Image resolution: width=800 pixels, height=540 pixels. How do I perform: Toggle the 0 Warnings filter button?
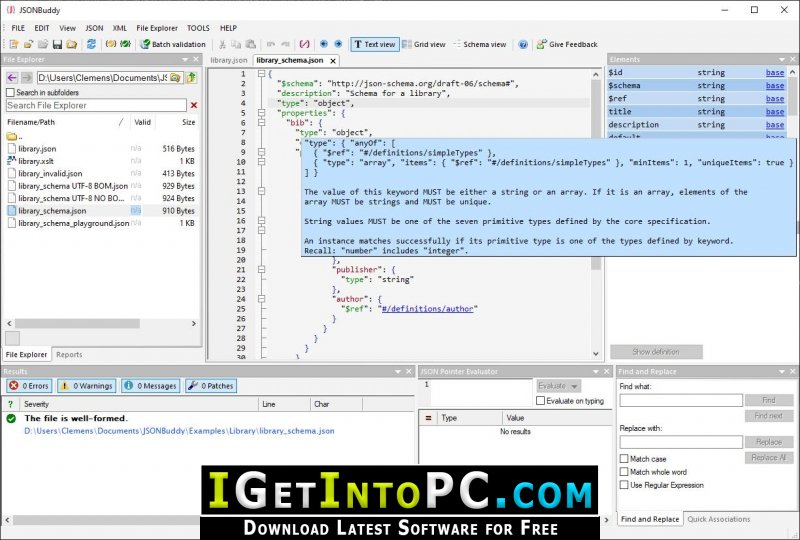tap(86, 386)
